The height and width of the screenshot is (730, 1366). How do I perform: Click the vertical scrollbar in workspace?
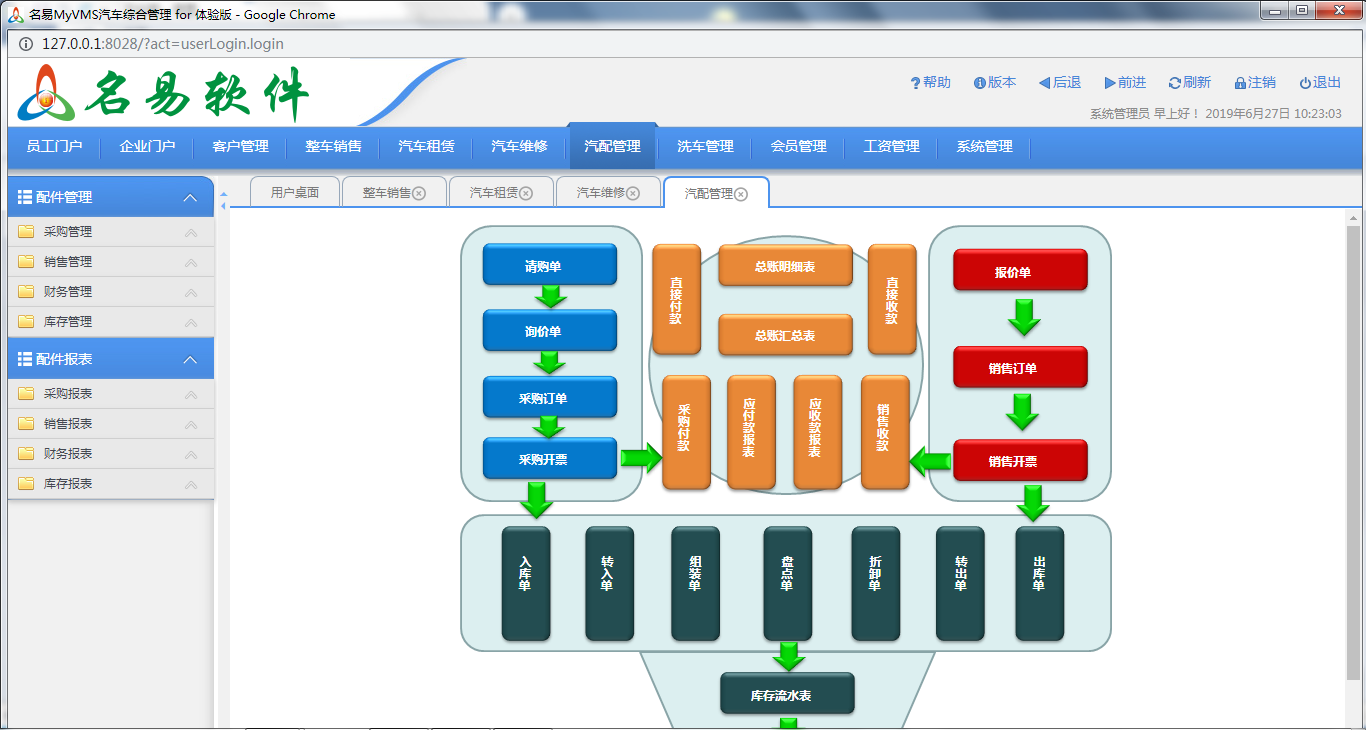[x=1353, y=450]
